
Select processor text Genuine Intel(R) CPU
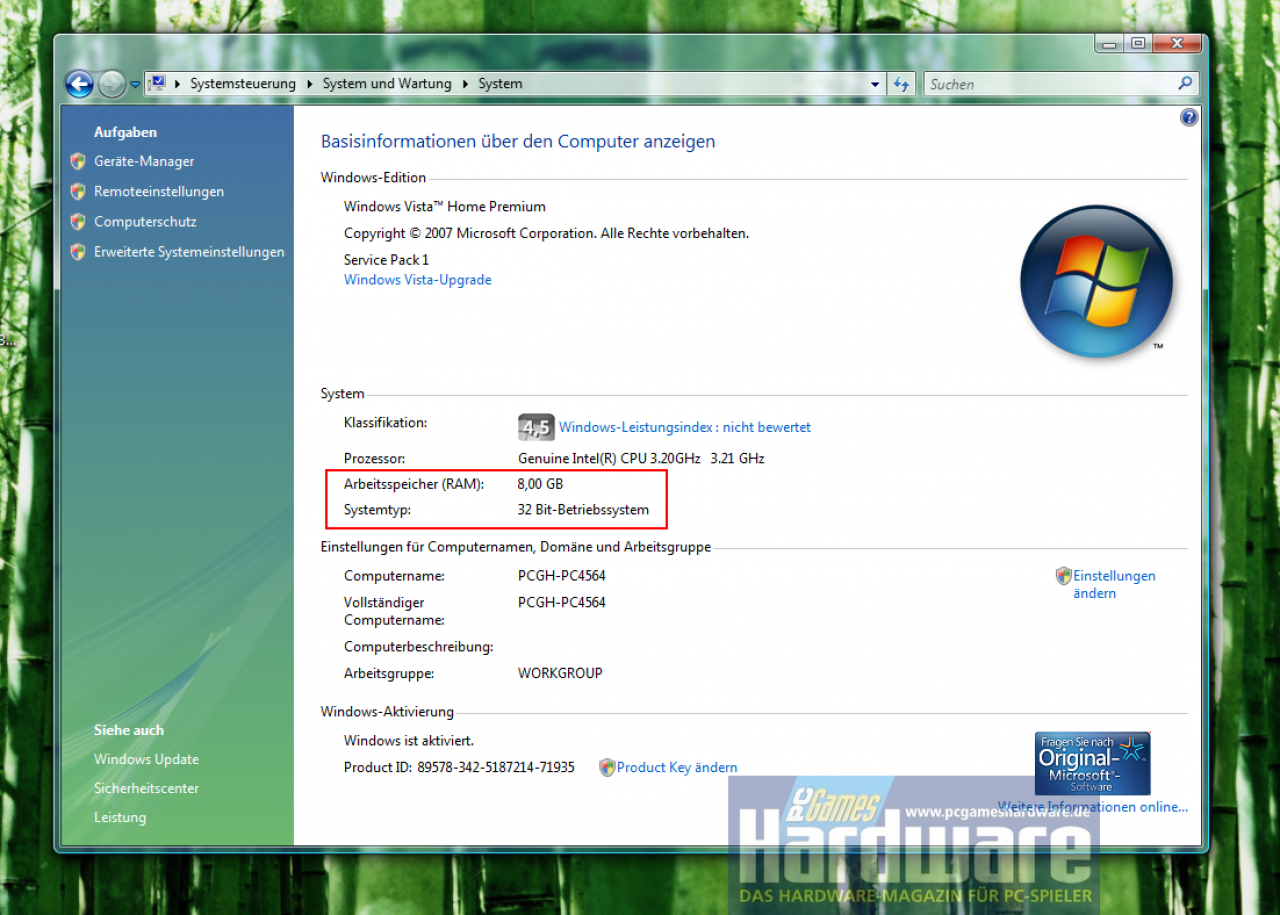[x=641, y=458]
